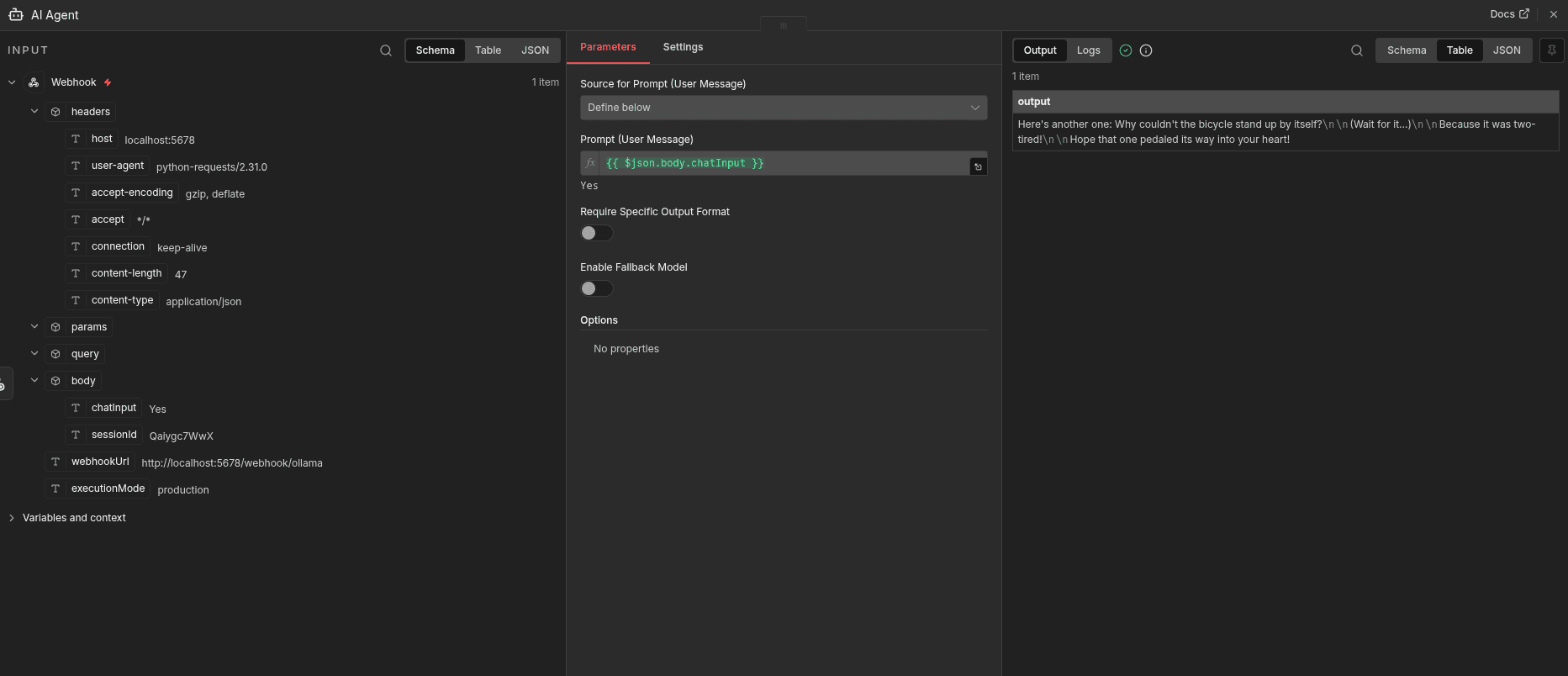Open the expression editor for Prompt
Image resolution: width=1568 pixels, height=676 pixels.
pyautogui.click(x=978, y=167)
